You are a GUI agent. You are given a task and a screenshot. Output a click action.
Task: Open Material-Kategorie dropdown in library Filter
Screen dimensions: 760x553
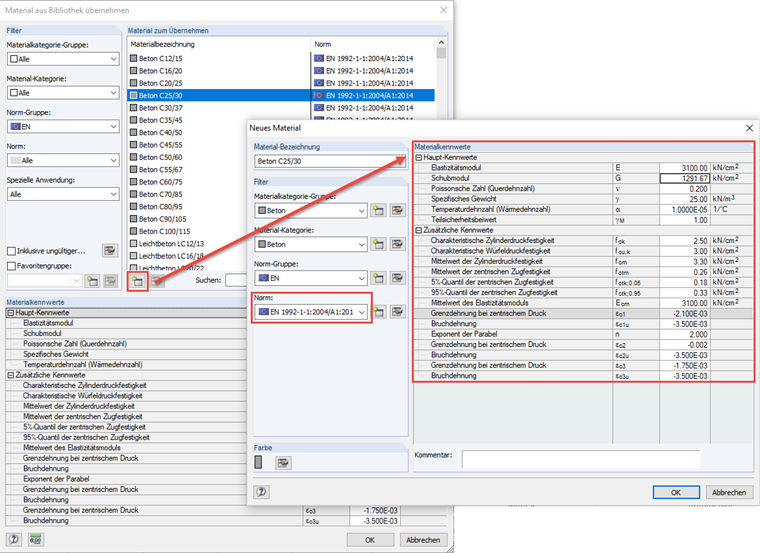coord(63,93)
